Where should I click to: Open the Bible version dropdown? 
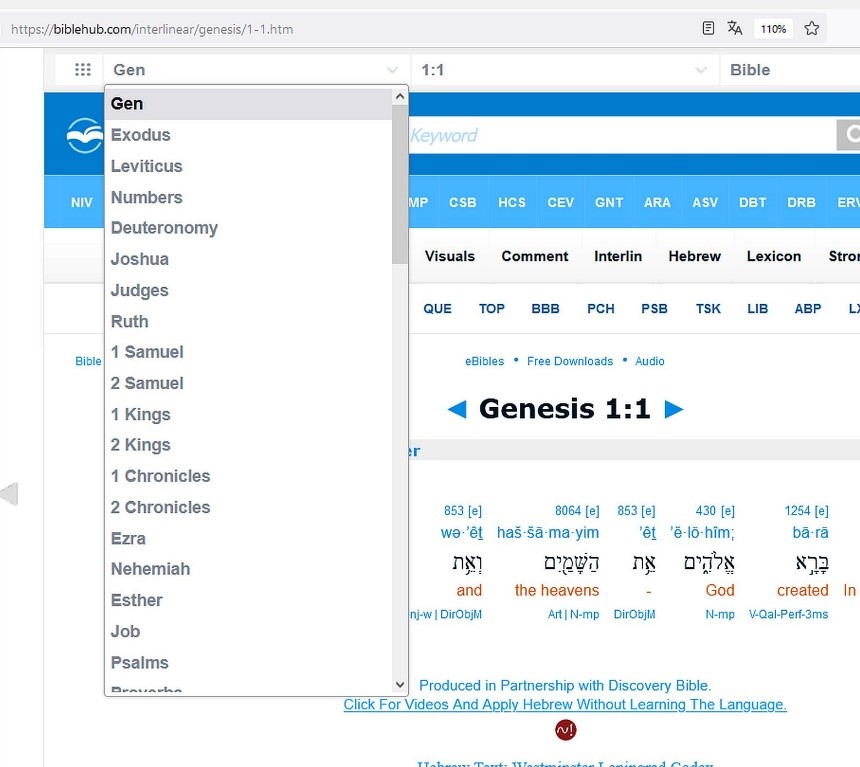790,70
